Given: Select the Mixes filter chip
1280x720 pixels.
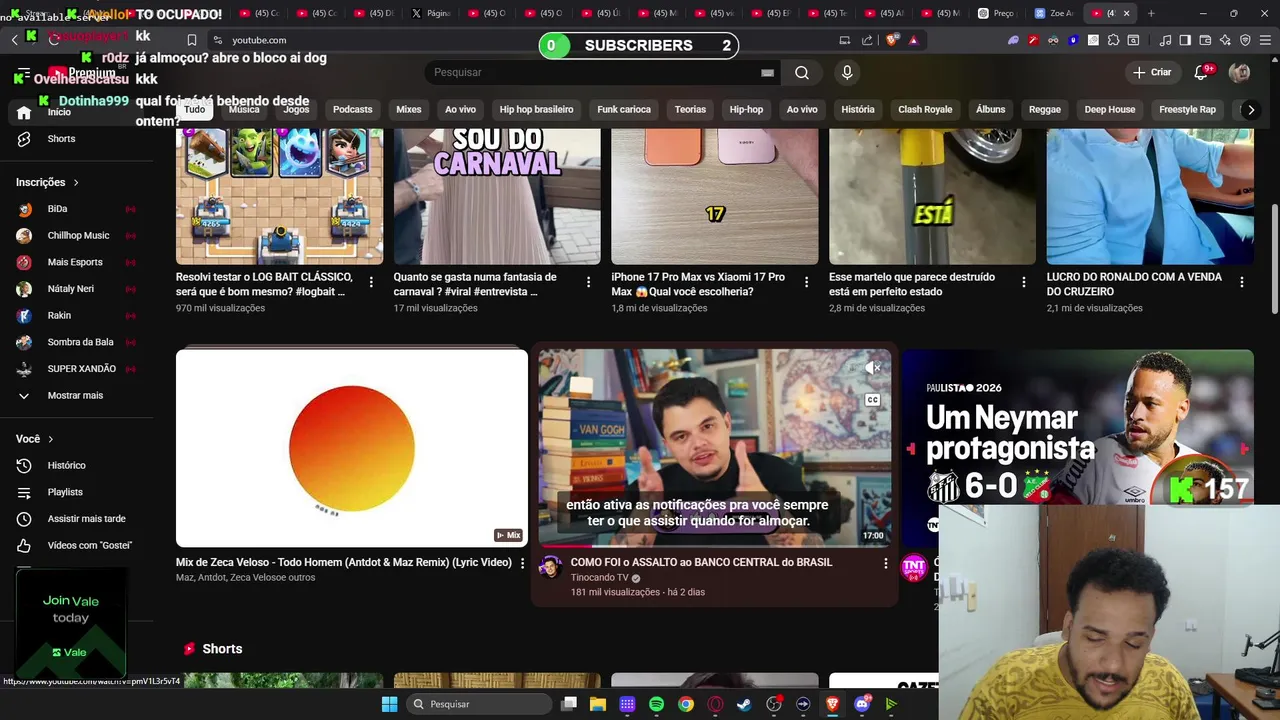Looking at the screenshot, I should coord(408,109).
